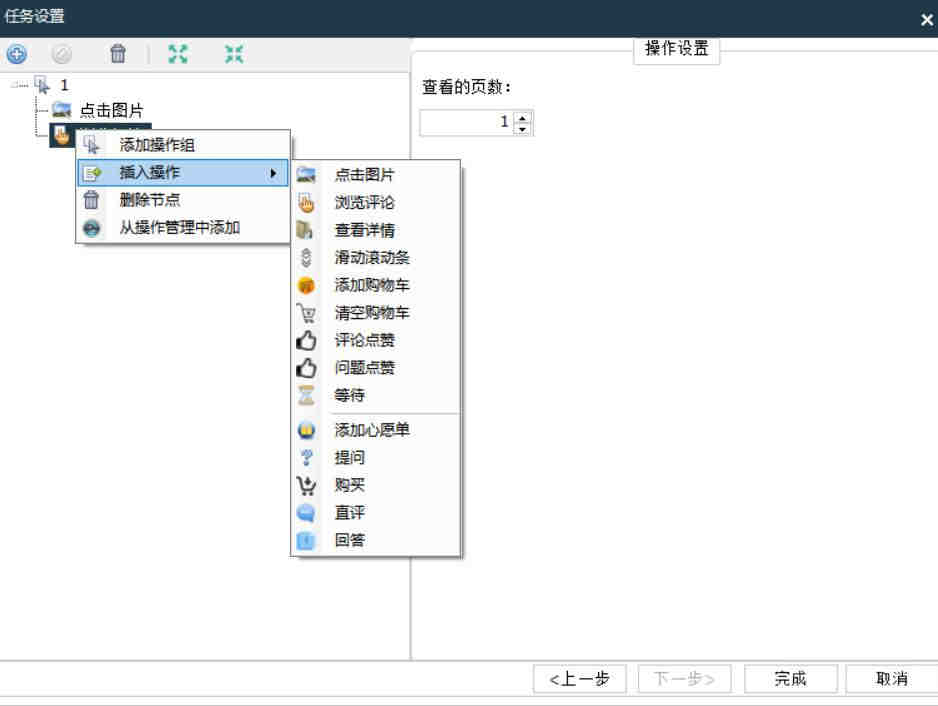Viewport: 938px width, 706px height.
Task: Click the <上一步 button
Action: click(580, 679)
